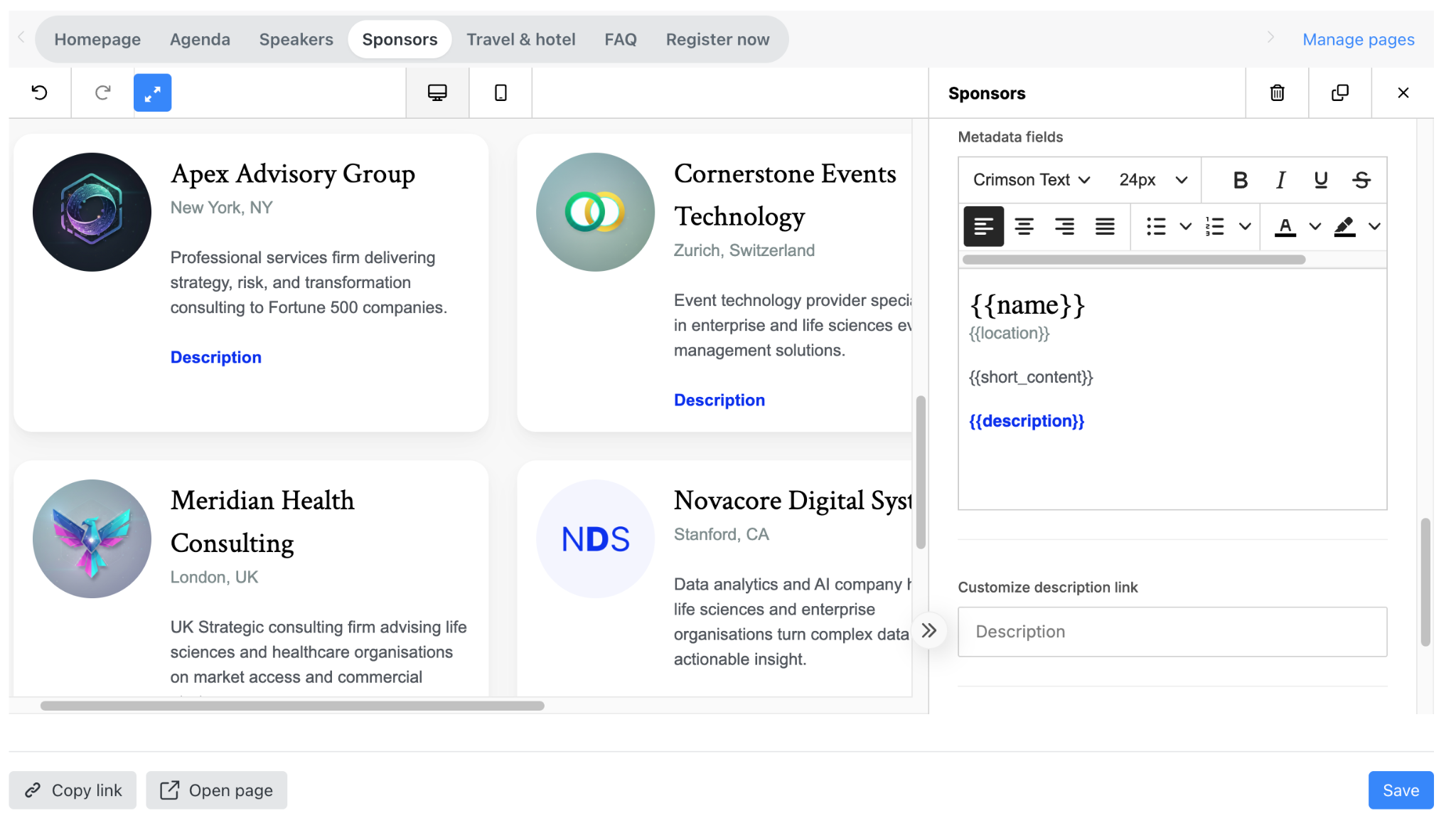Click the preview vertical scrollbar

921,472
